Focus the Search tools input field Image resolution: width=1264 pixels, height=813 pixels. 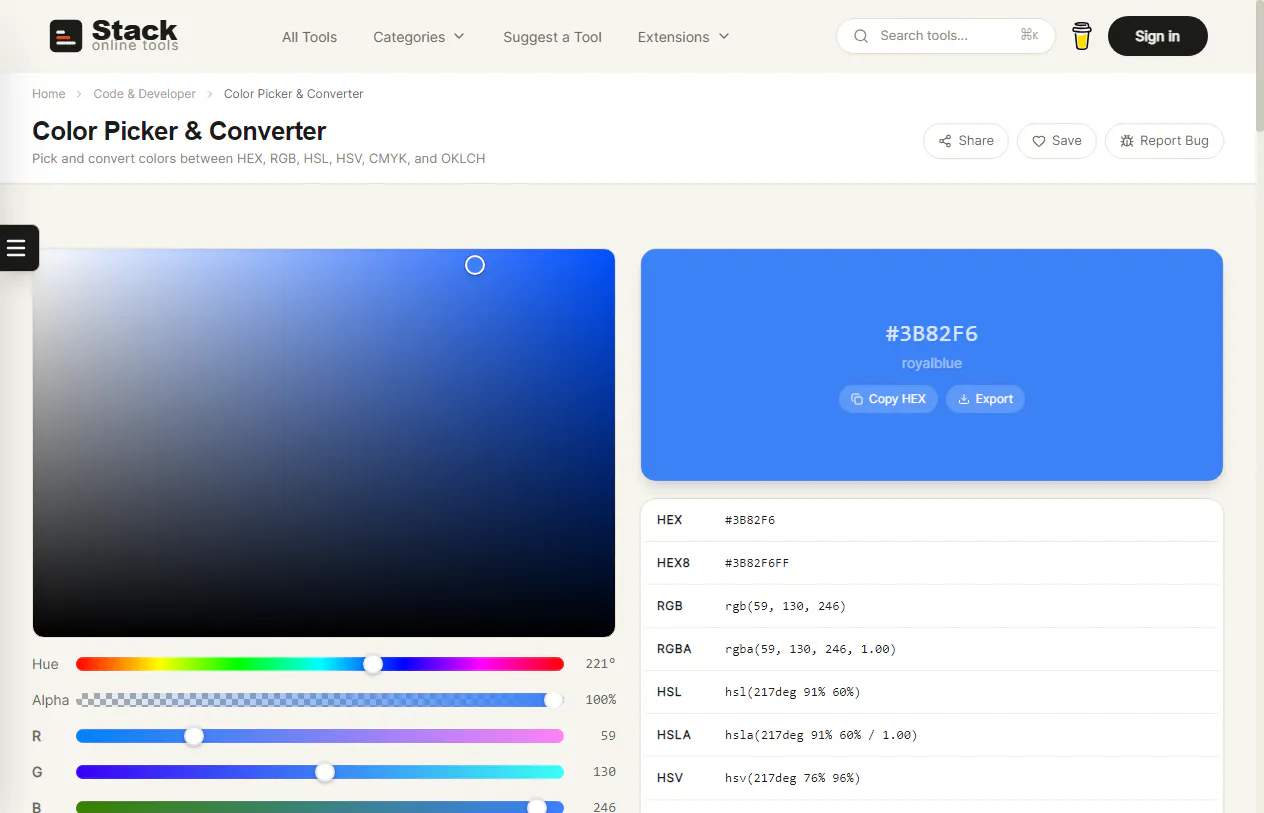point(945,36)
